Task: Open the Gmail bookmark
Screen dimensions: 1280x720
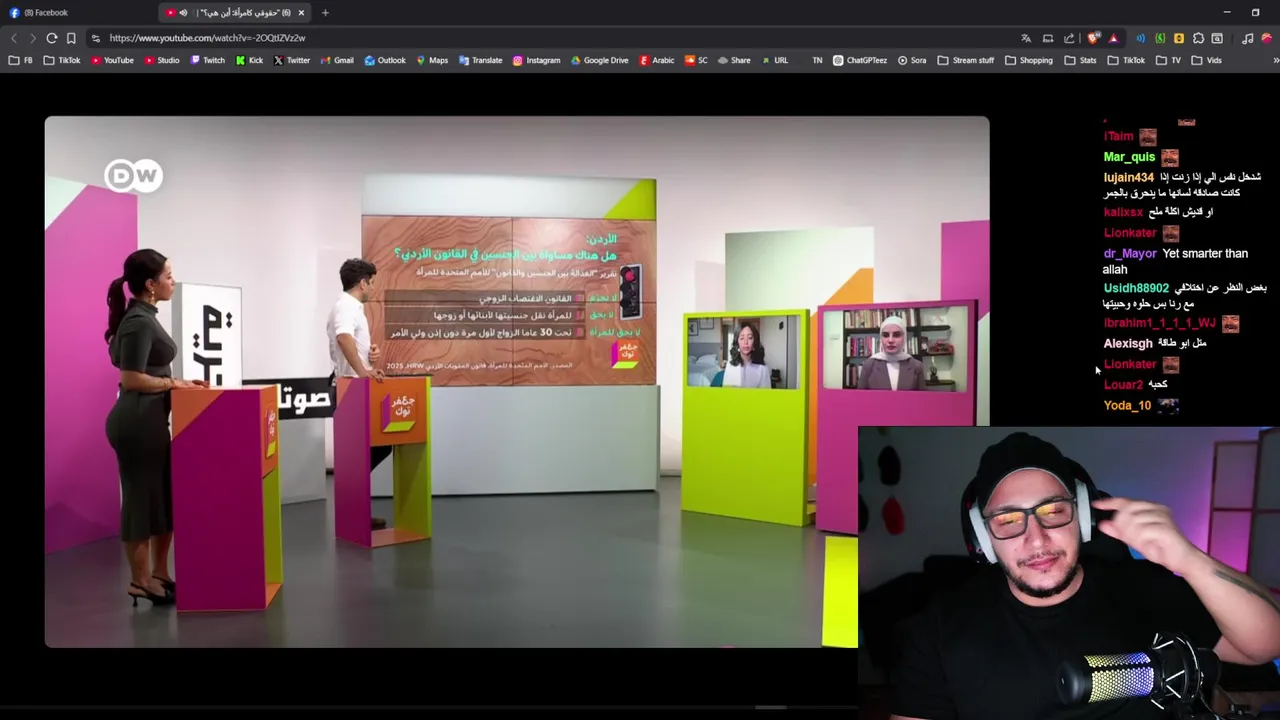Action: point(337,60)
